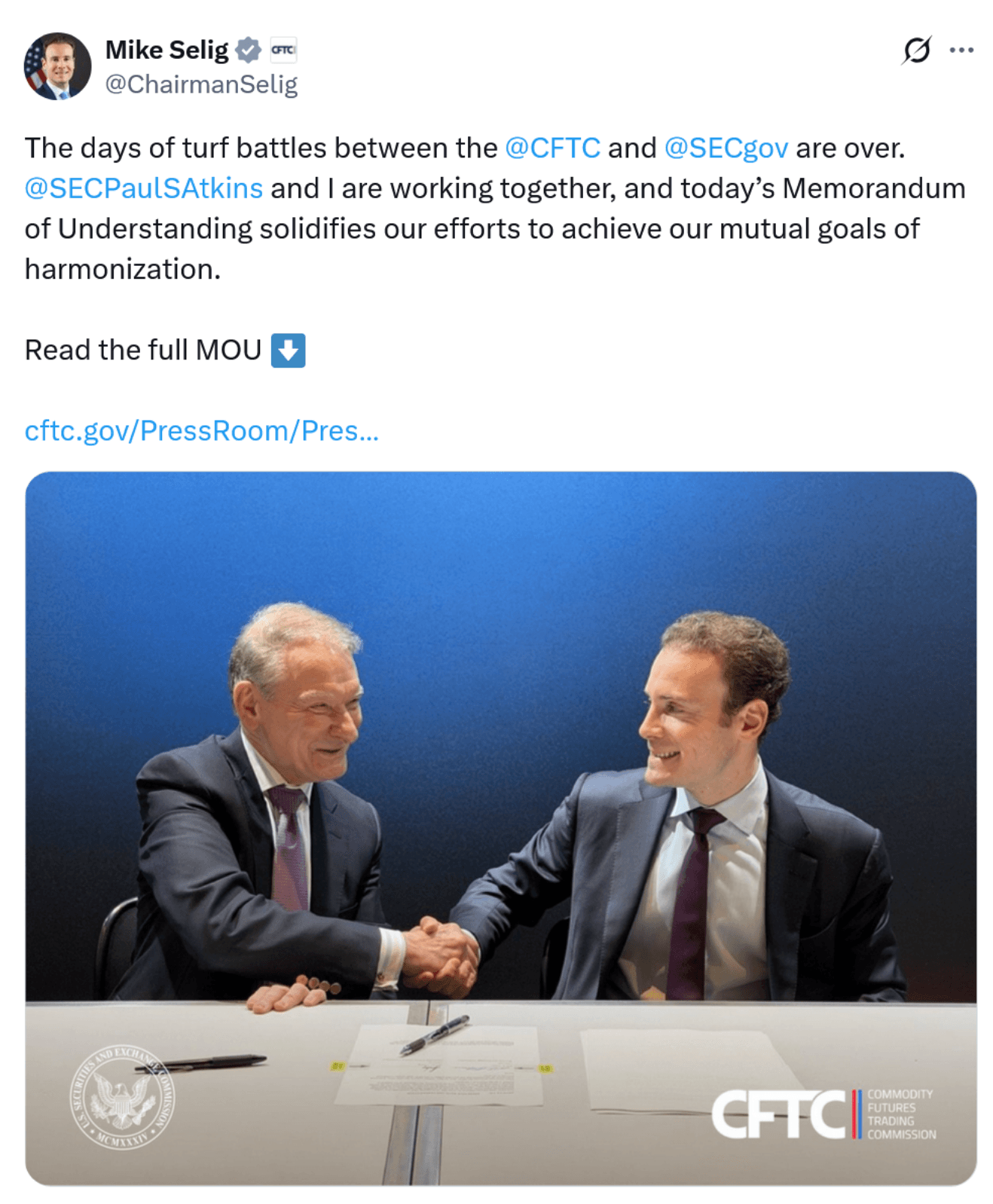This screenshot has width=993, height=1204.
Task: Open the cftc.gov/PressRoom link
Action: point(201,431)
